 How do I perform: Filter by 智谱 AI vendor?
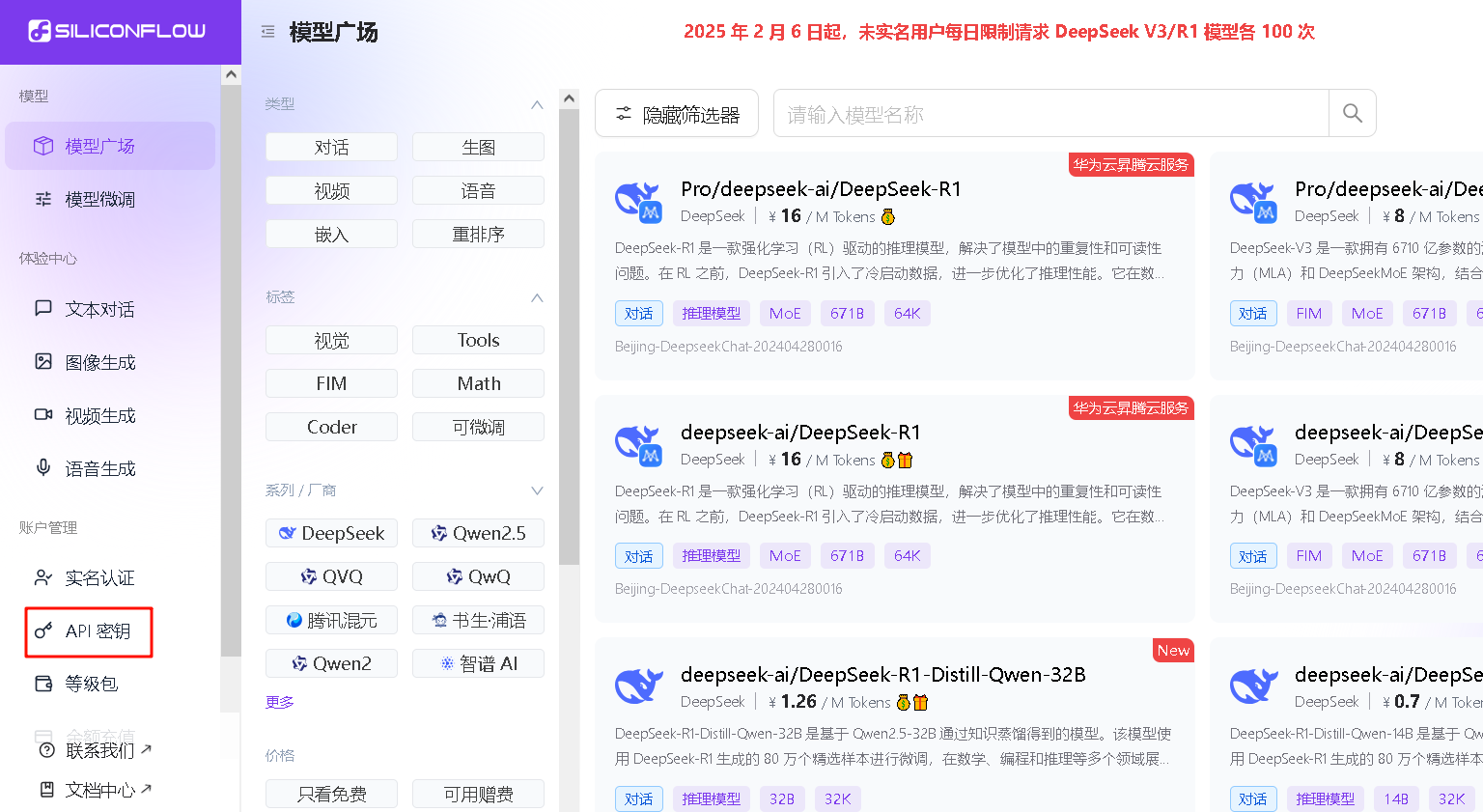point(478,663)
